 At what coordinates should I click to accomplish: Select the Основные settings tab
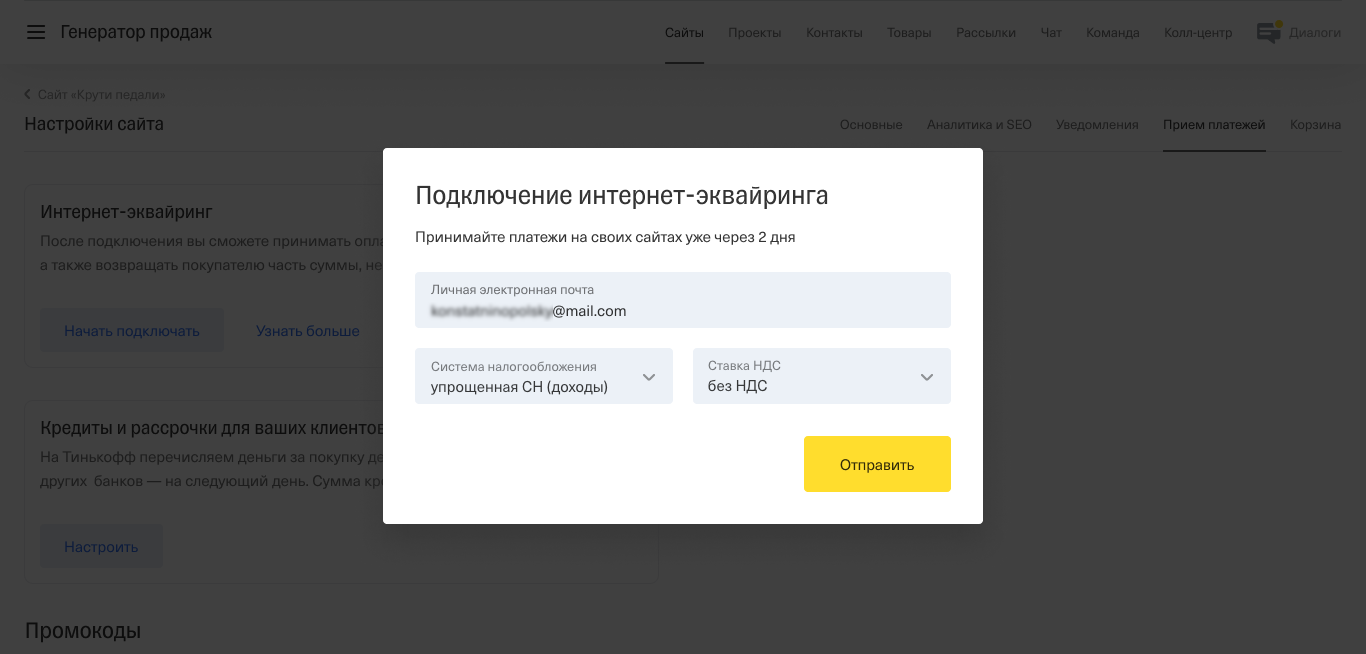click(871, 125)
